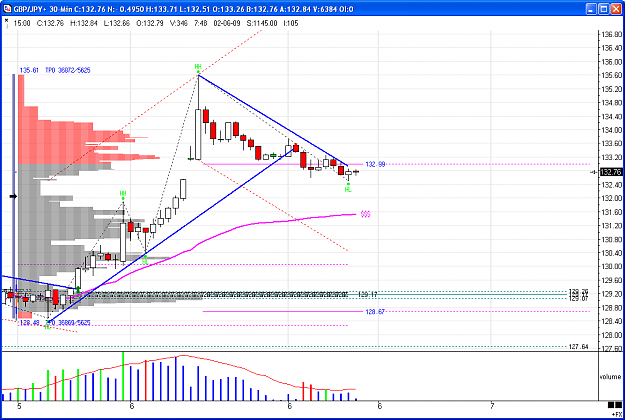The height and width of the screenshot is (420, 625).
Task: Click '135.61 TPO 36872/5625' profile label
Action: tap(55, 70)
